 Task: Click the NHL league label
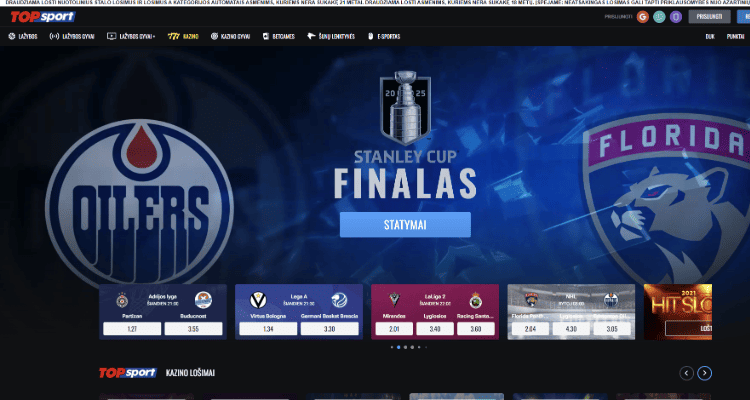coord(571,297)
